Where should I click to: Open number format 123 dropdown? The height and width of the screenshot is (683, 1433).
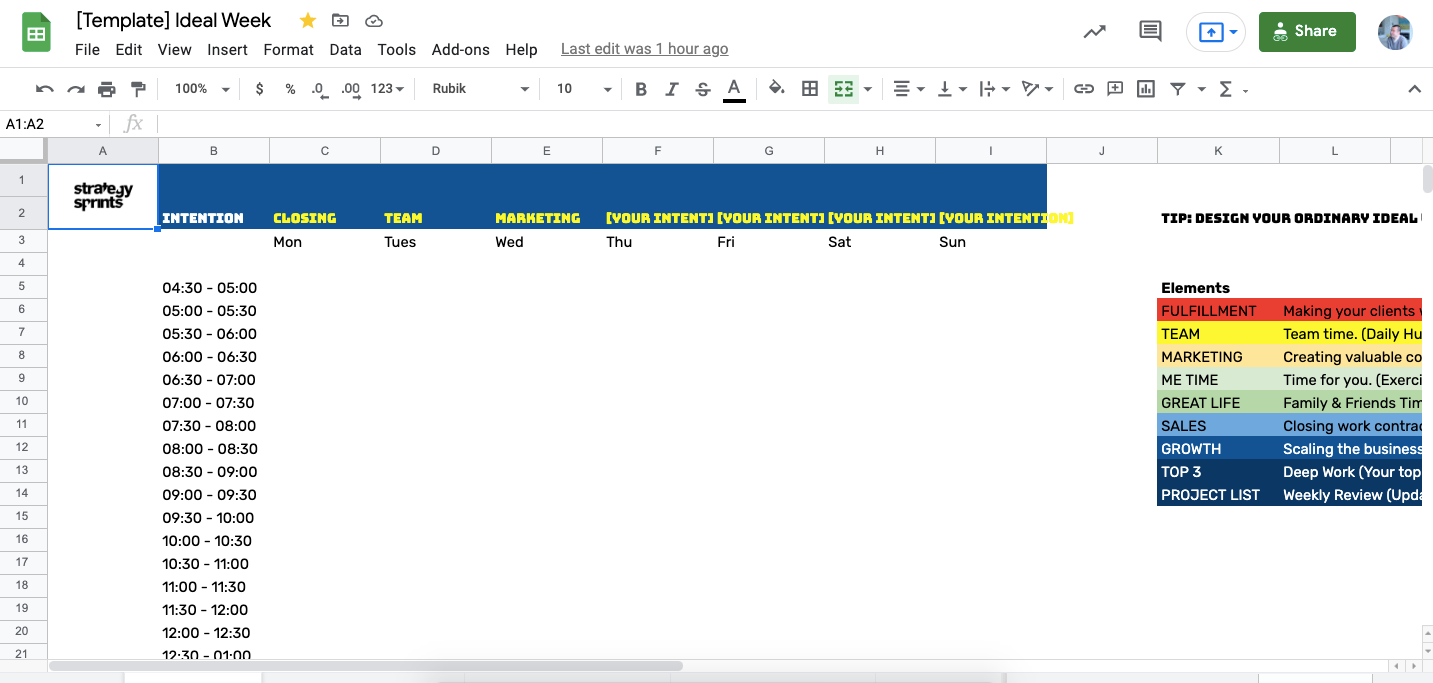[387, 89]
